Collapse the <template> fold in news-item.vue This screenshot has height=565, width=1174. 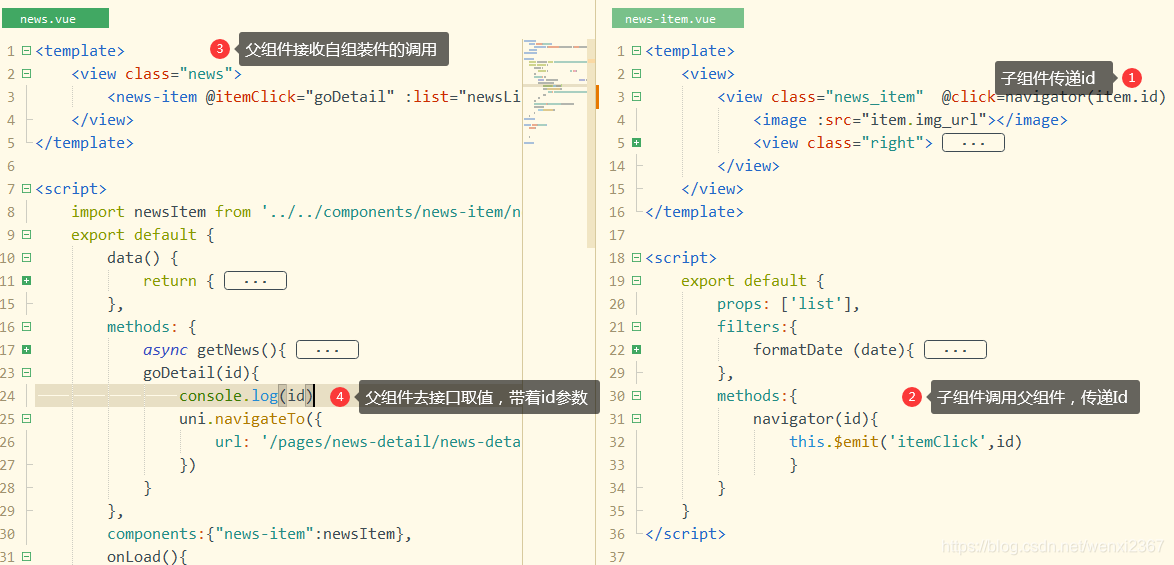(636, 51)
